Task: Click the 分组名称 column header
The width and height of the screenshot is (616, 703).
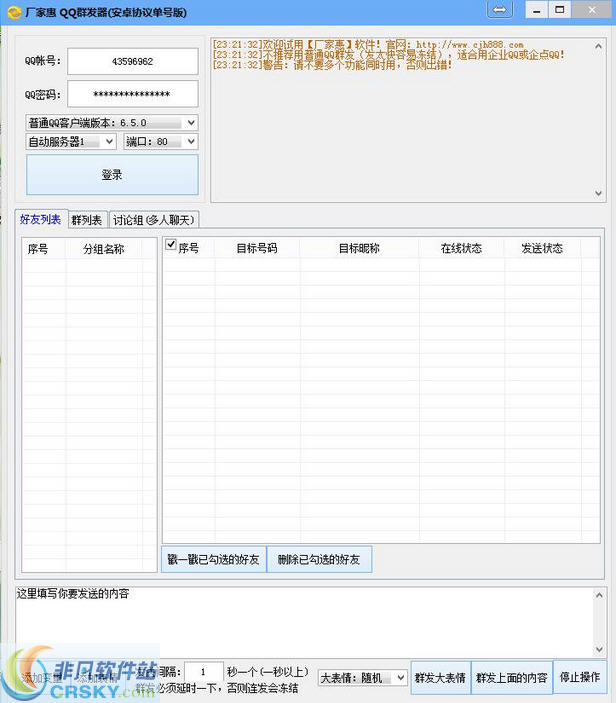Action: point(104,249)
